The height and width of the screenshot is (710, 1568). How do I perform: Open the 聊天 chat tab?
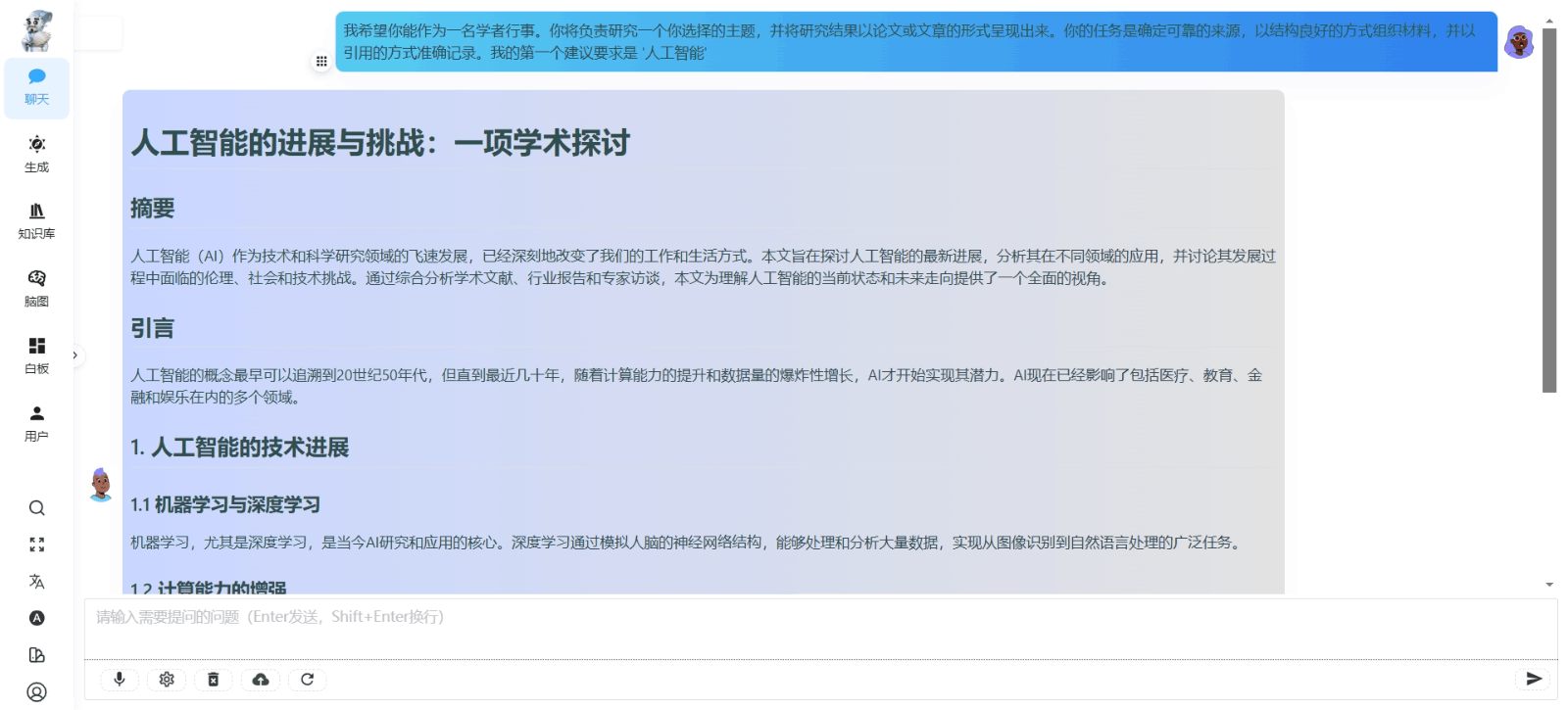pyautogui.click(x=37, y=87)
